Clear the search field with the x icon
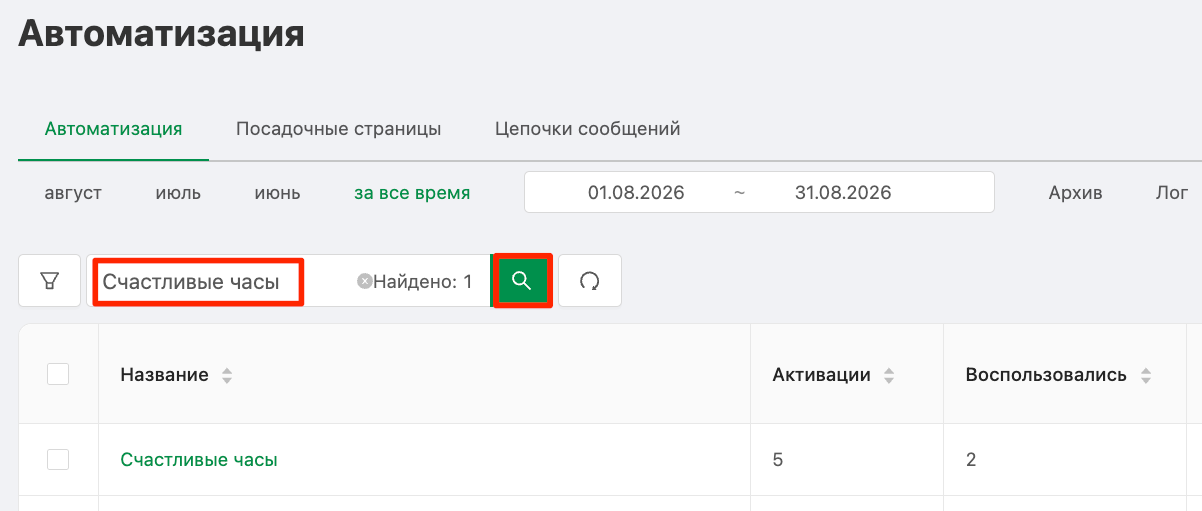Screen dimensions: 1202x511 click(364, 282)
